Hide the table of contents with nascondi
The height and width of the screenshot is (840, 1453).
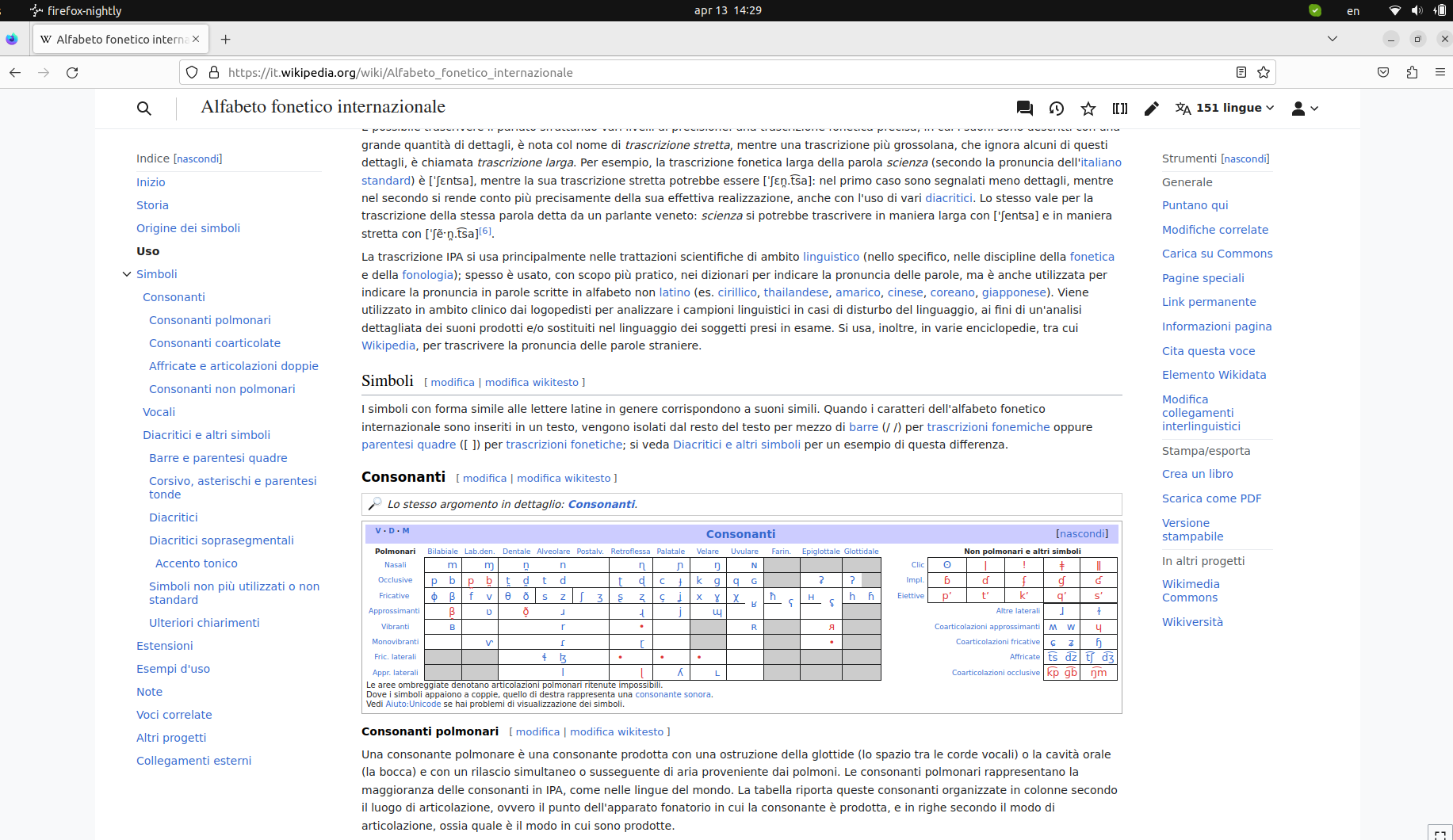coord(197,158)
